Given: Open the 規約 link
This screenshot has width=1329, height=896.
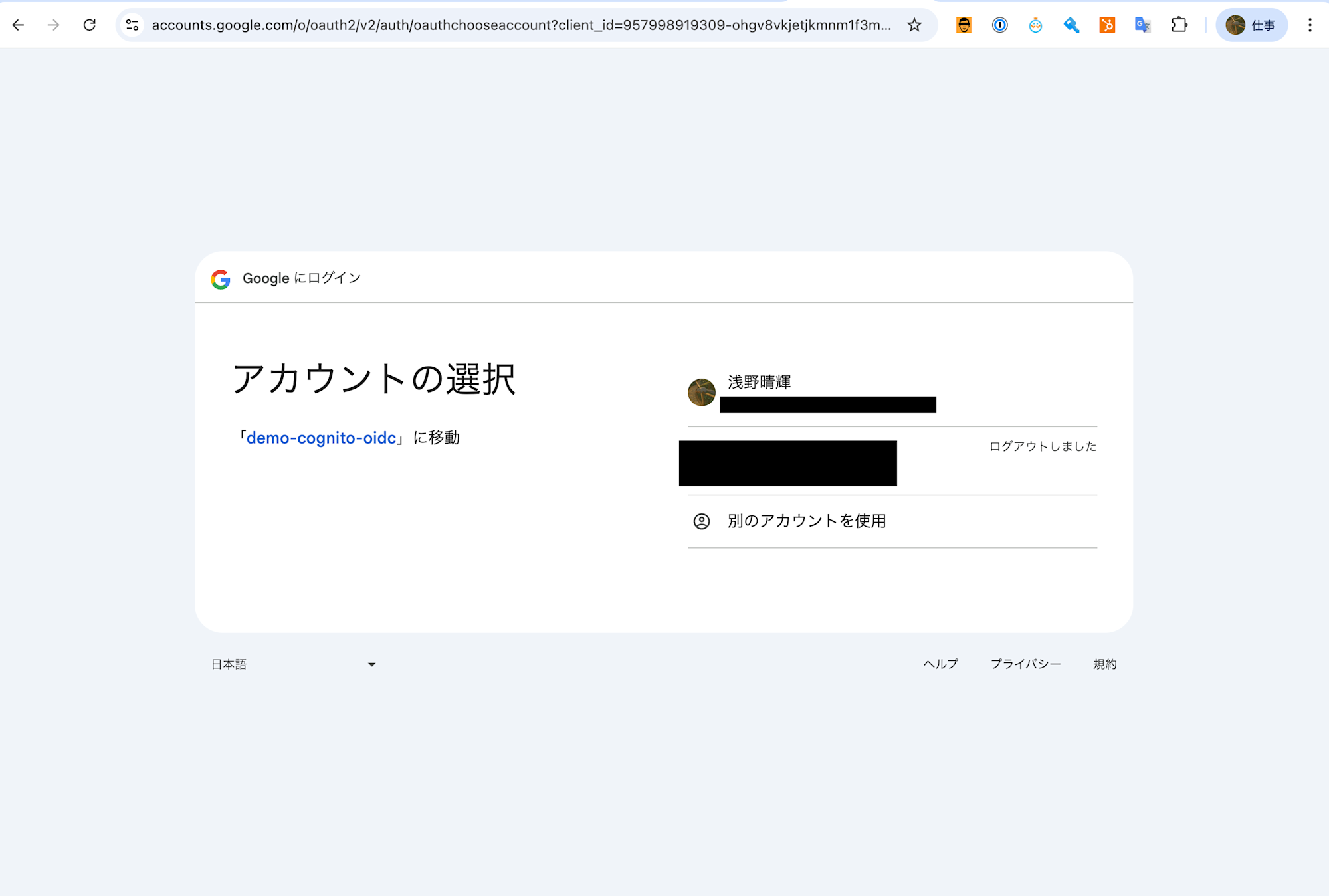Looking at the screenshot, I should click(1104, 664).
